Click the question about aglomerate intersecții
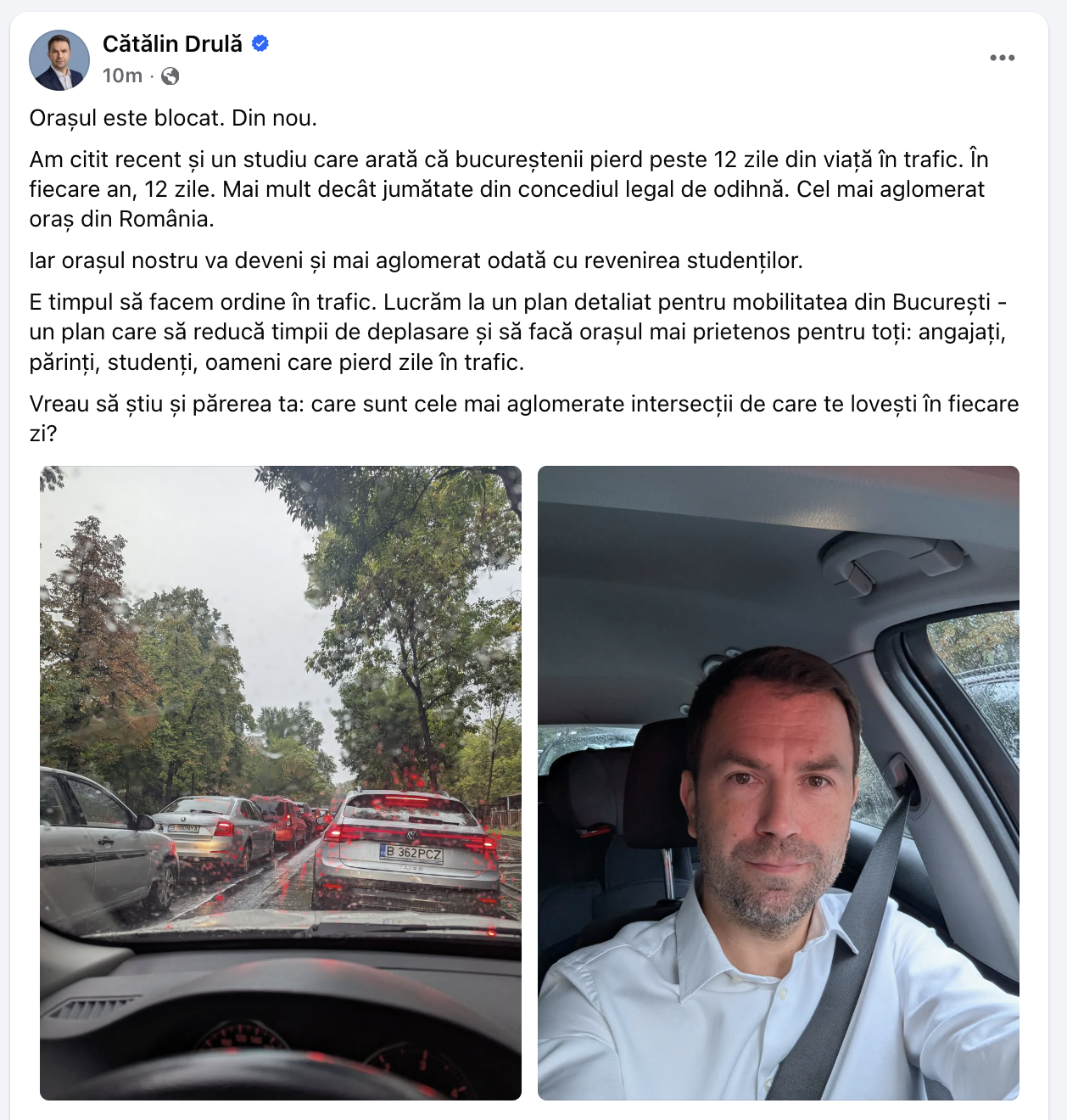The image size is (1067, 1120). point(524,418)
